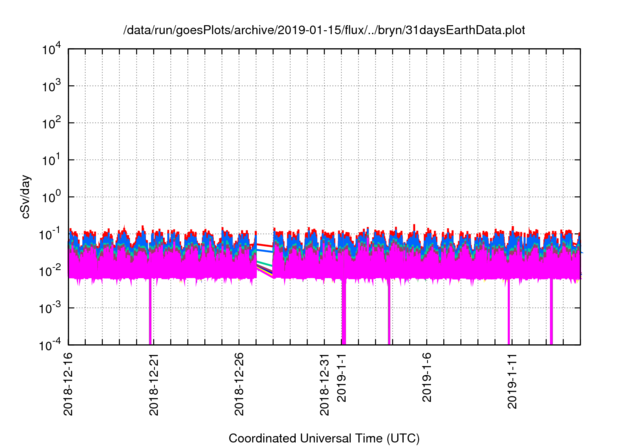Click the y-axis tick label, 10 to the 0
640x448 pixels.
[51, 197]
